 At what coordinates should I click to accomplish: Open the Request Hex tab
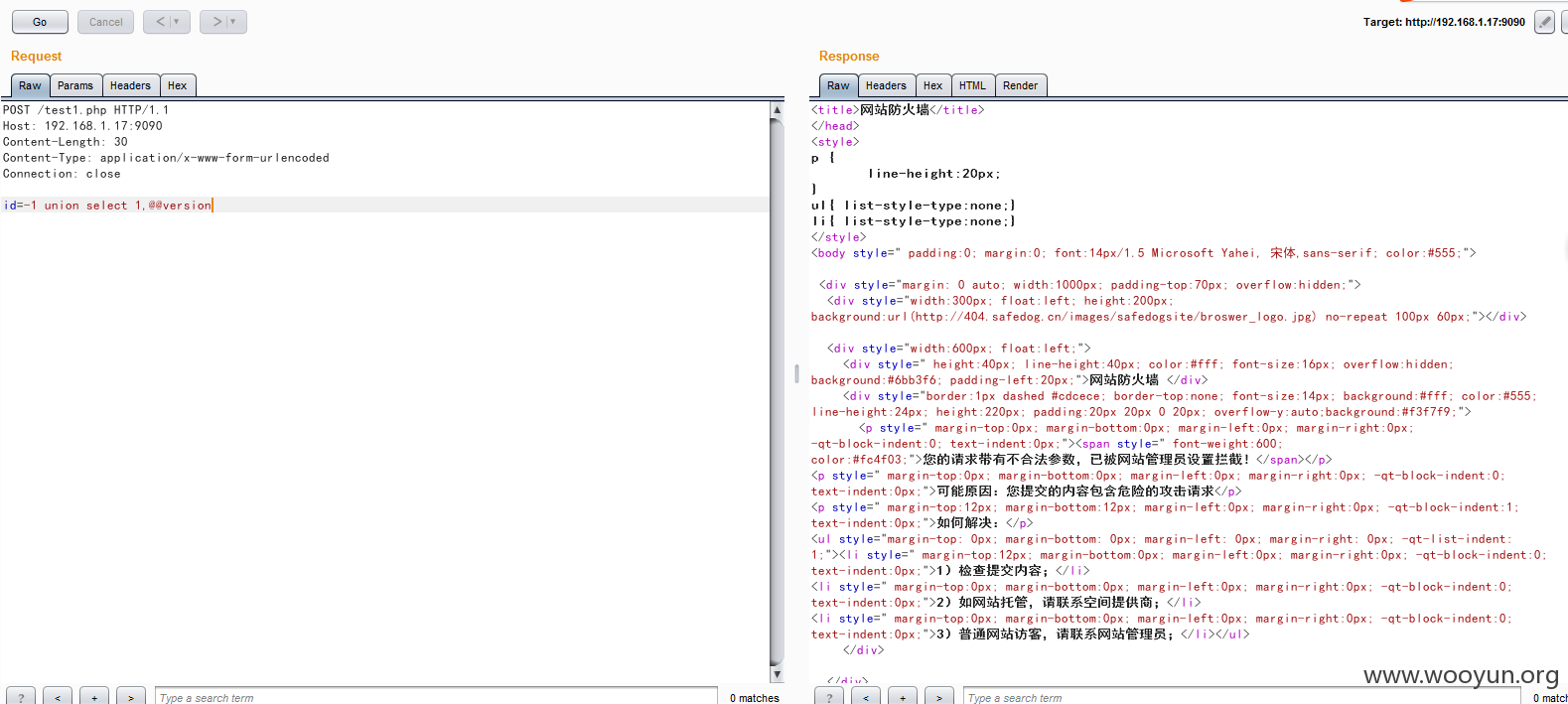(177, 85)
